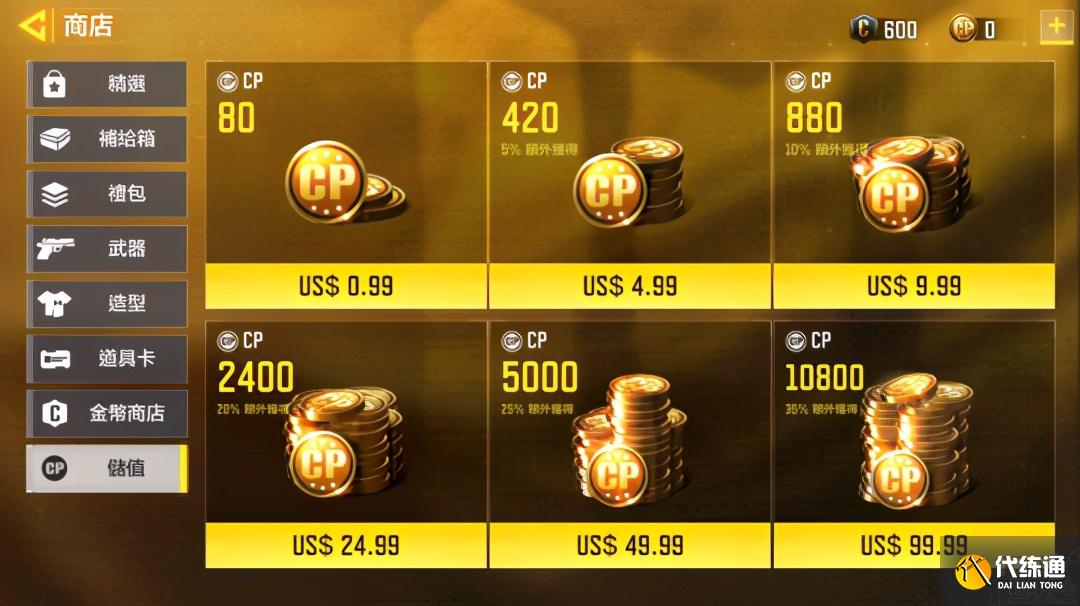The image size is (1080, 606).
Task: Tap the CP coin icon showing 0
Action: pyautogui.click(x=962, y=29)
